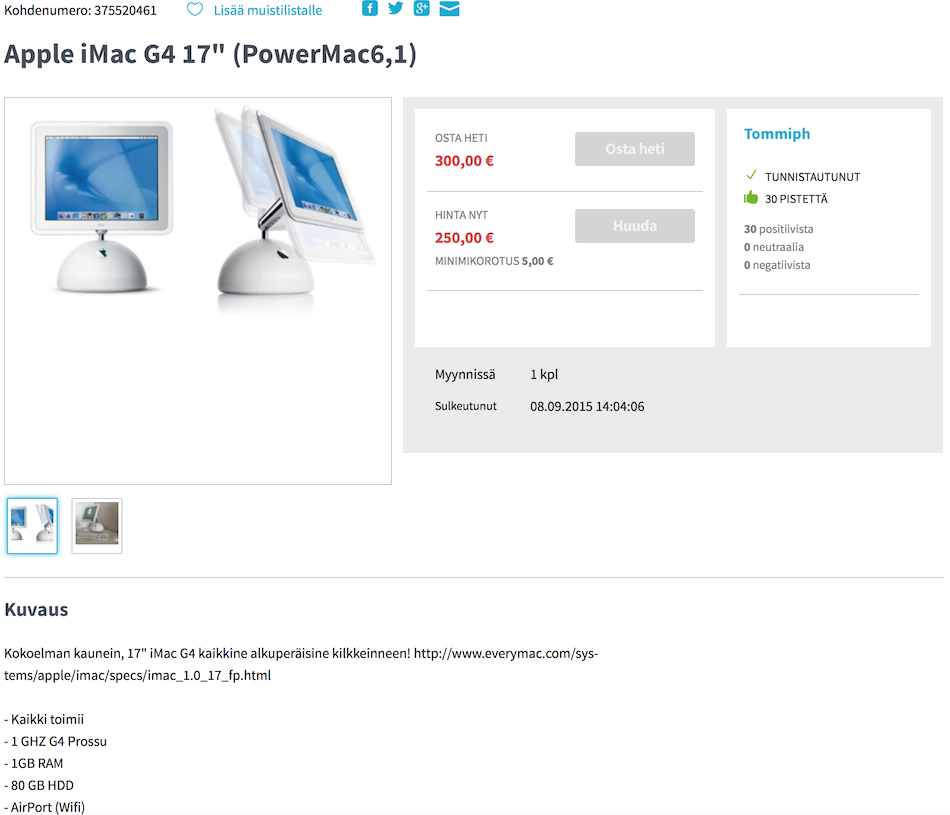Click the Osta heti button

(x=634, y=149)
